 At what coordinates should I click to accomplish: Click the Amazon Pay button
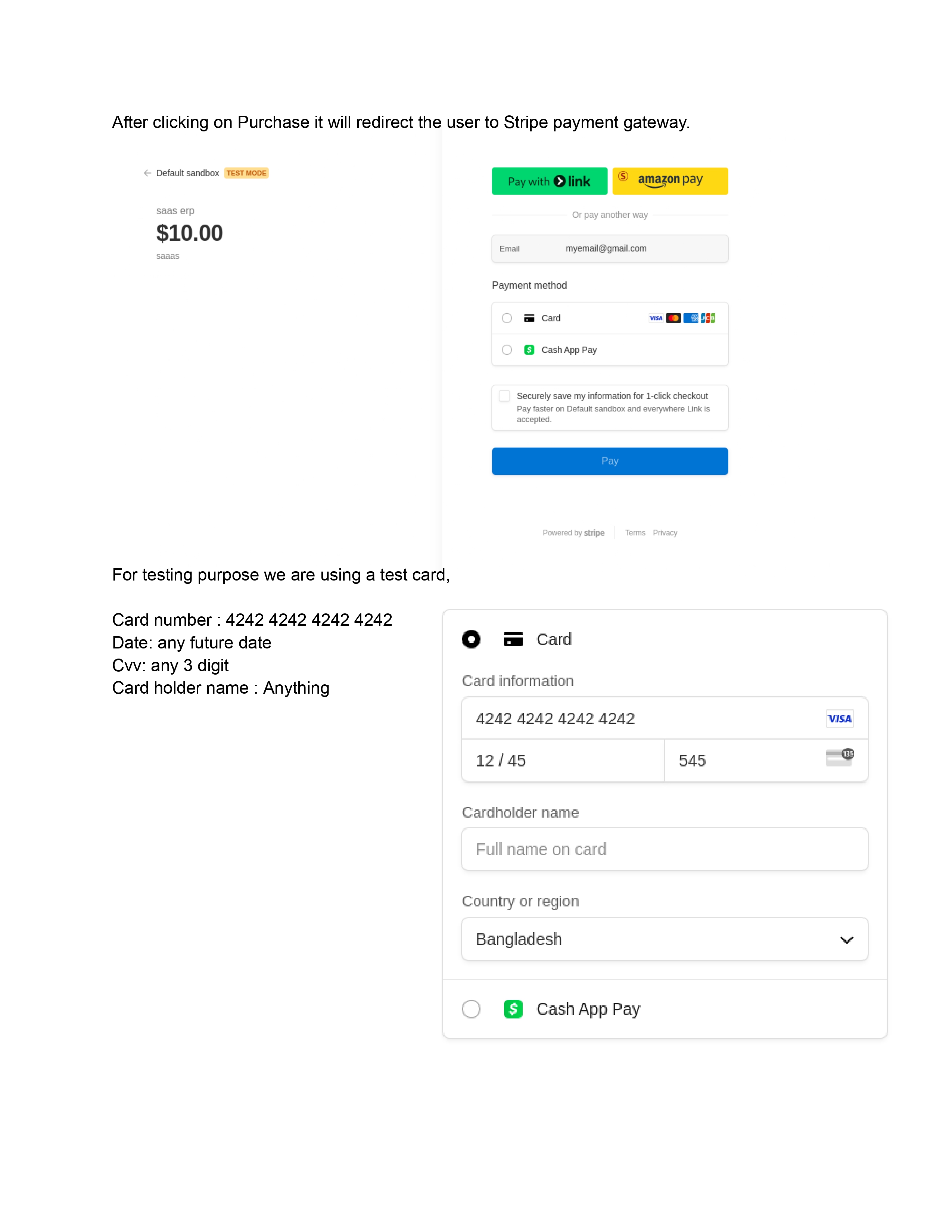click(x=669, y=181)
